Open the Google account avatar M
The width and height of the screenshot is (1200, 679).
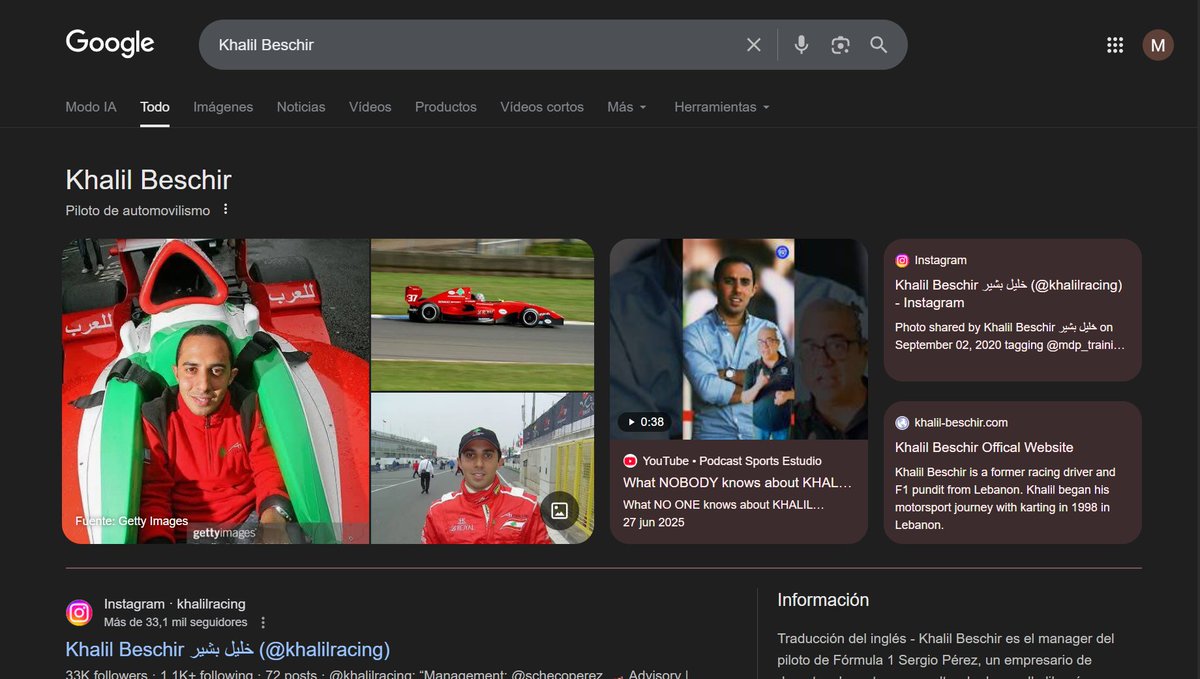[x=1158, y=45]
